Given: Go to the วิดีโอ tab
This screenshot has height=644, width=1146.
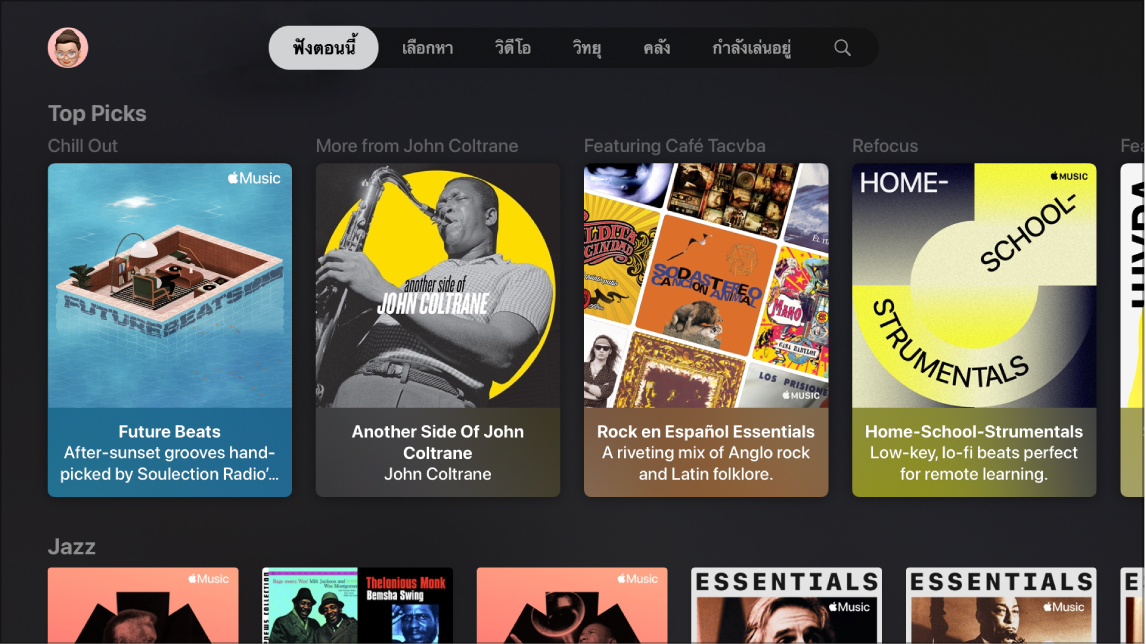Looking at the screenshot, I should tap(512, 48).
